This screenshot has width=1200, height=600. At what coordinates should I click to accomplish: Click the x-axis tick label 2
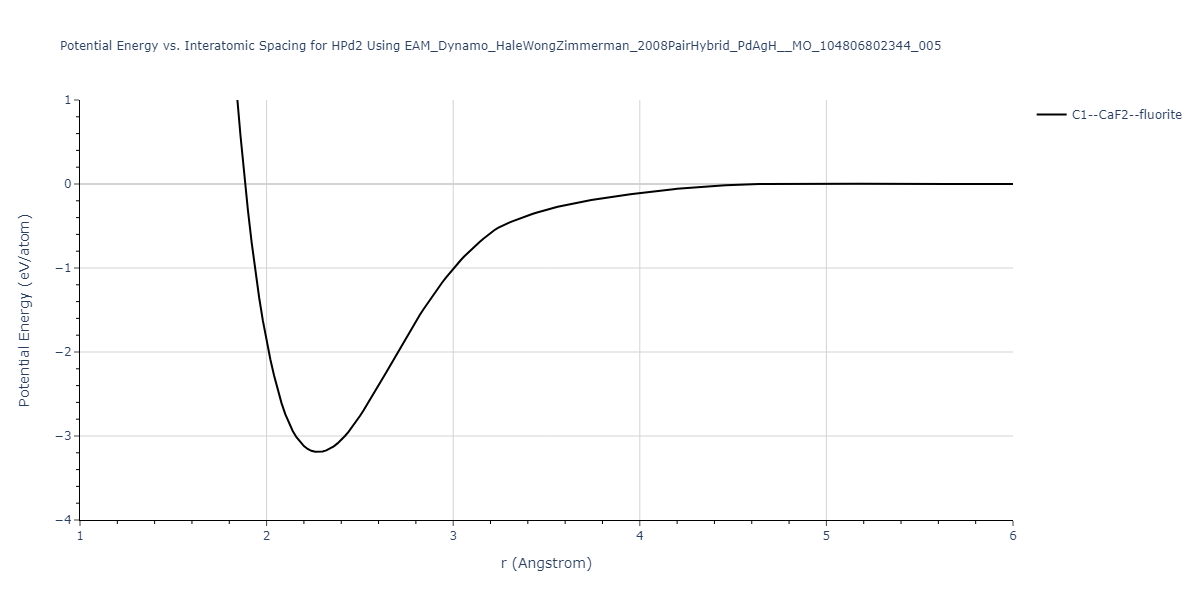pos(266,536)
